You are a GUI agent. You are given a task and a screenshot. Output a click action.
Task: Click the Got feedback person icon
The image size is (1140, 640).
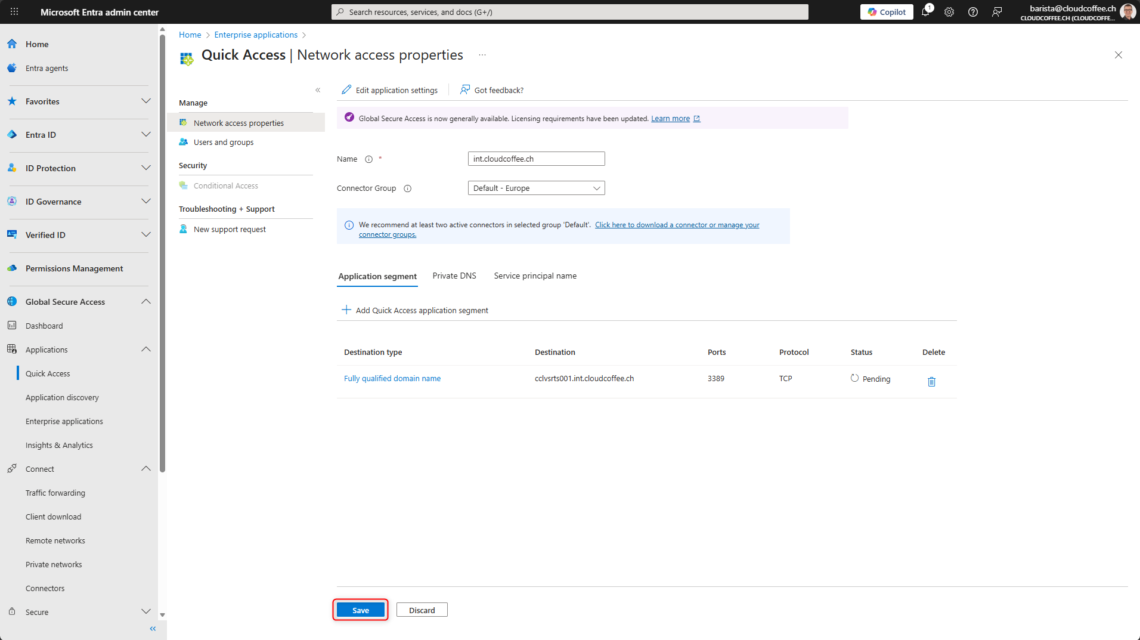click(x=465, y=89)
